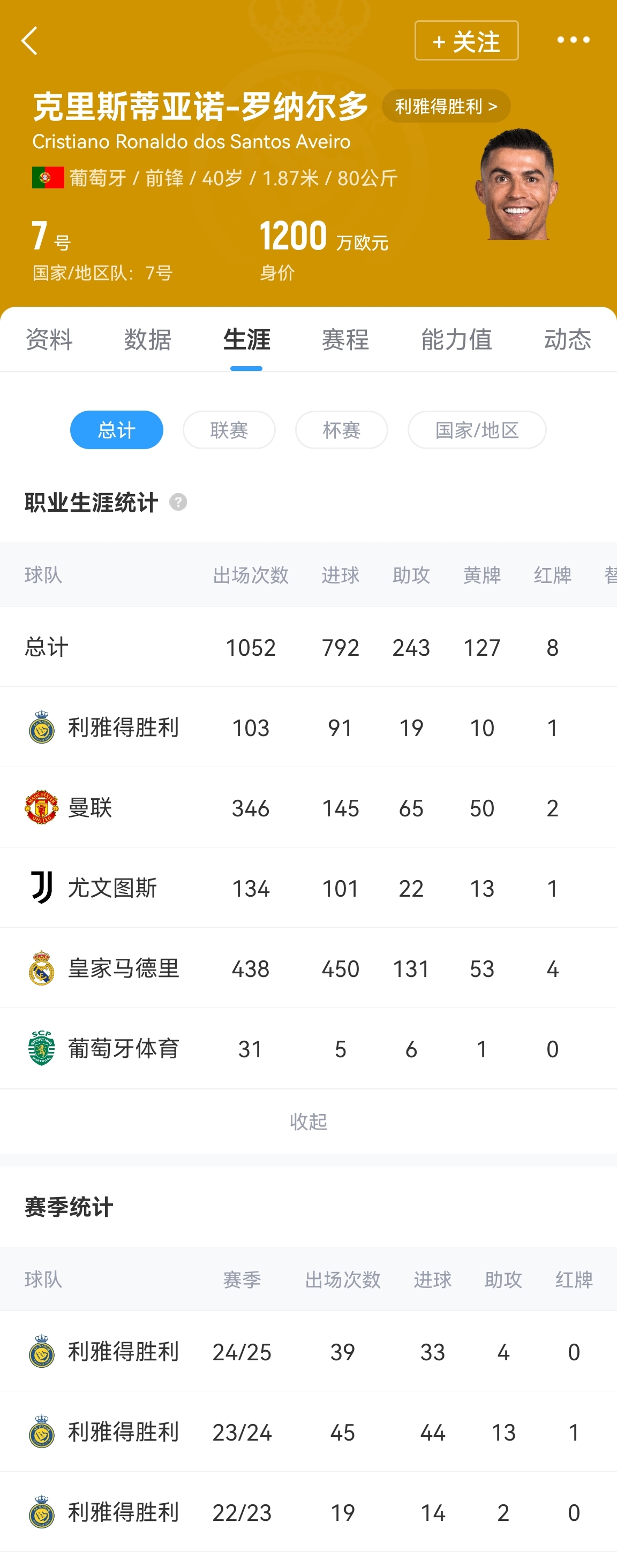The height and width of the screenshot is (1568, 617).
Task: Tap the Sporting CP crest icon
Action: [x=41, y=1048]
